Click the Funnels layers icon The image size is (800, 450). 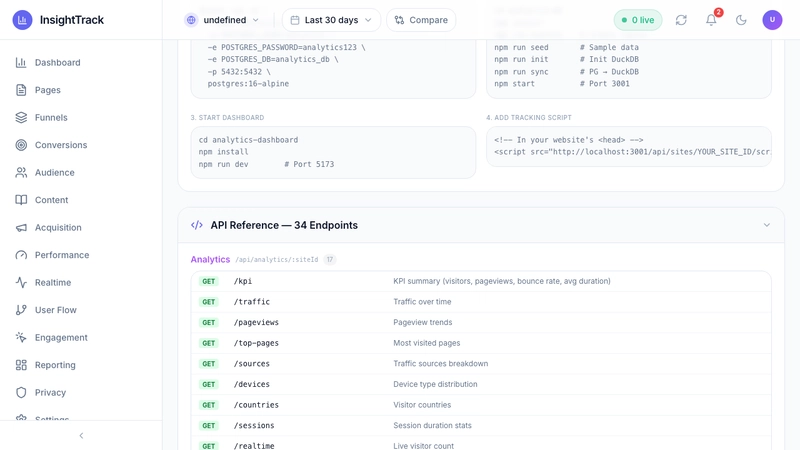(21, 117)
